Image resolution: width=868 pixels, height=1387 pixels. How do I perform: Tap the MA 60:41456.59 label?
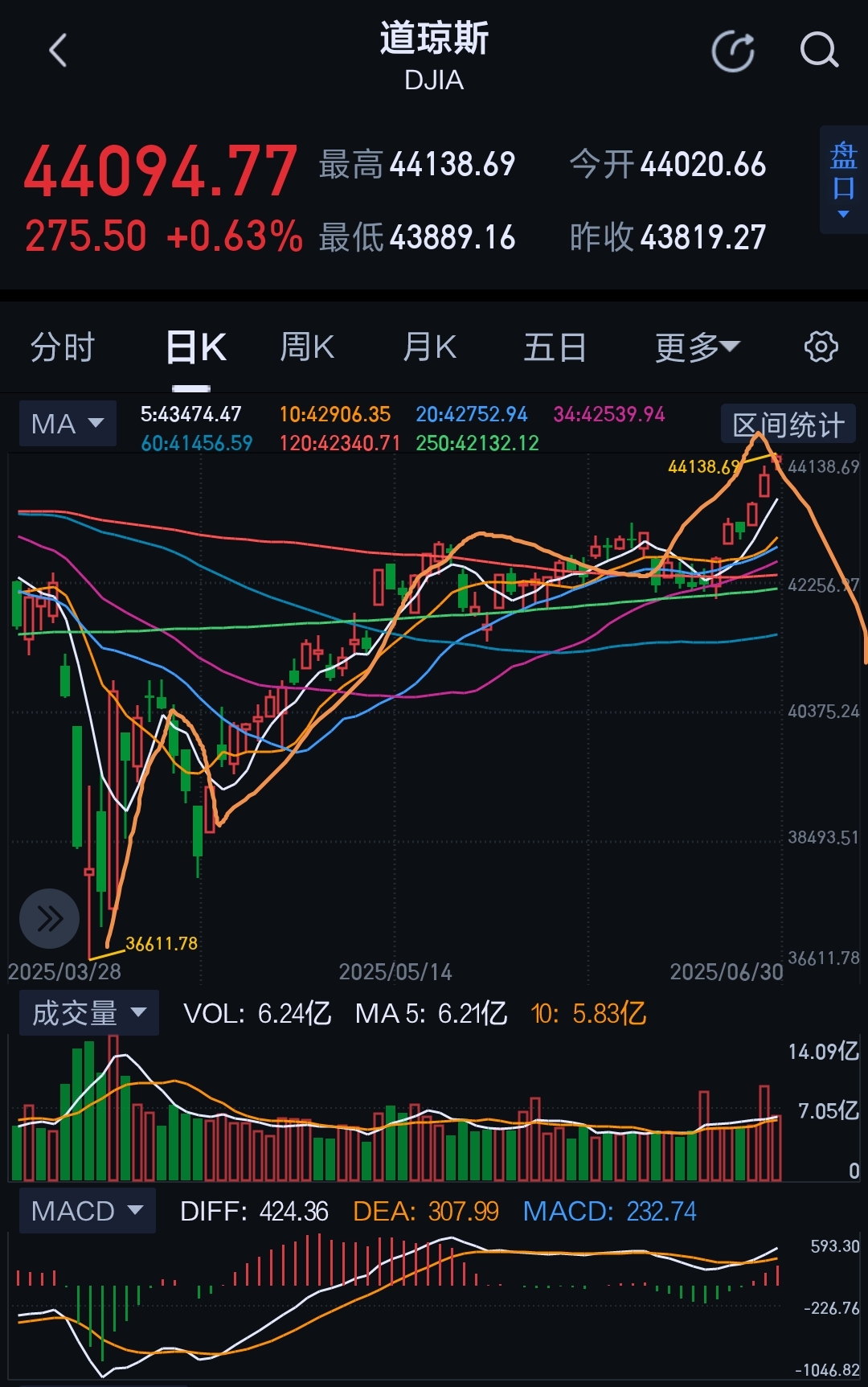click(x=196, y=443)
